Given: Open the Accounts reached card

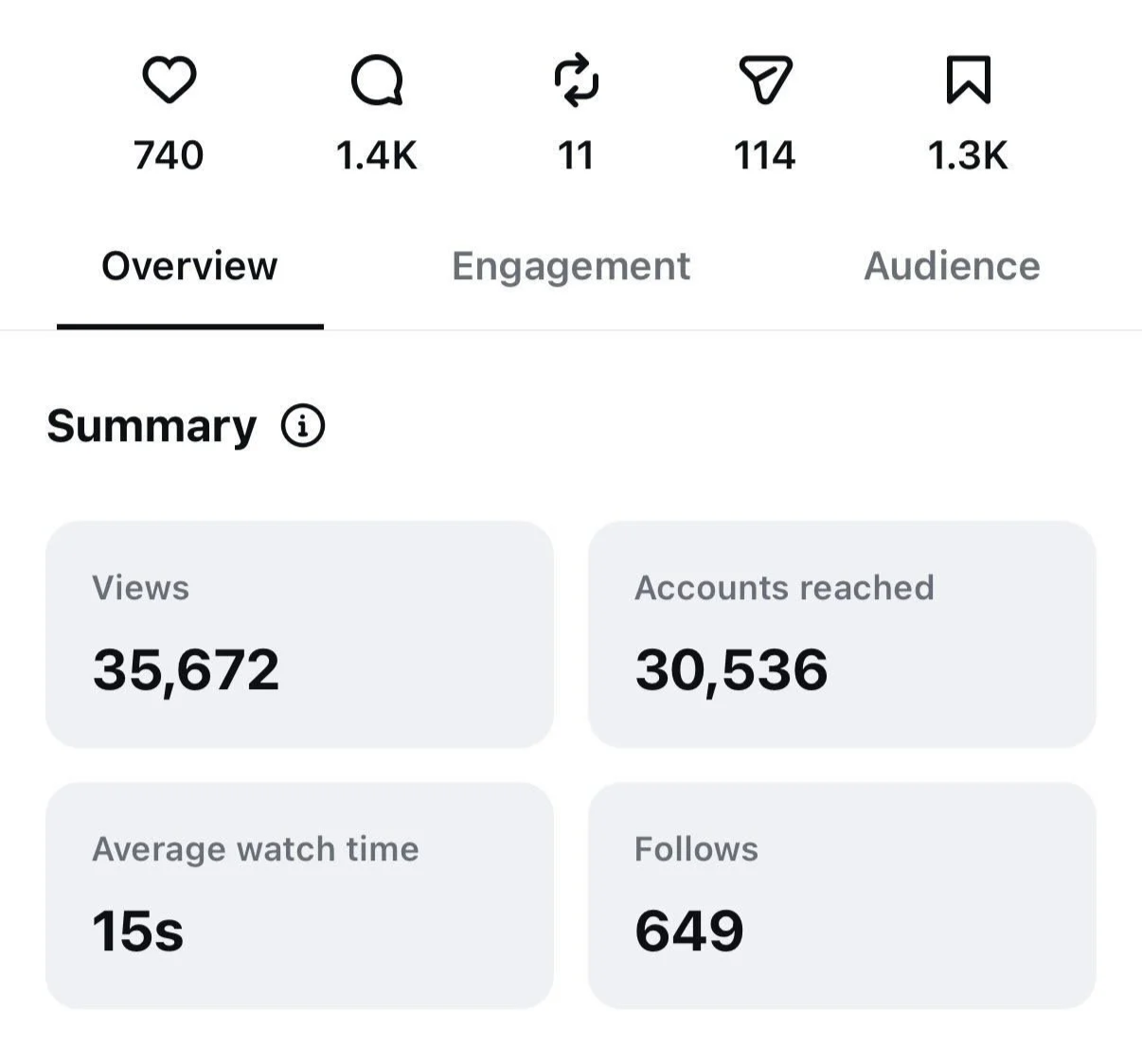Looking at the screenshot, I should (x=842, y=634).
